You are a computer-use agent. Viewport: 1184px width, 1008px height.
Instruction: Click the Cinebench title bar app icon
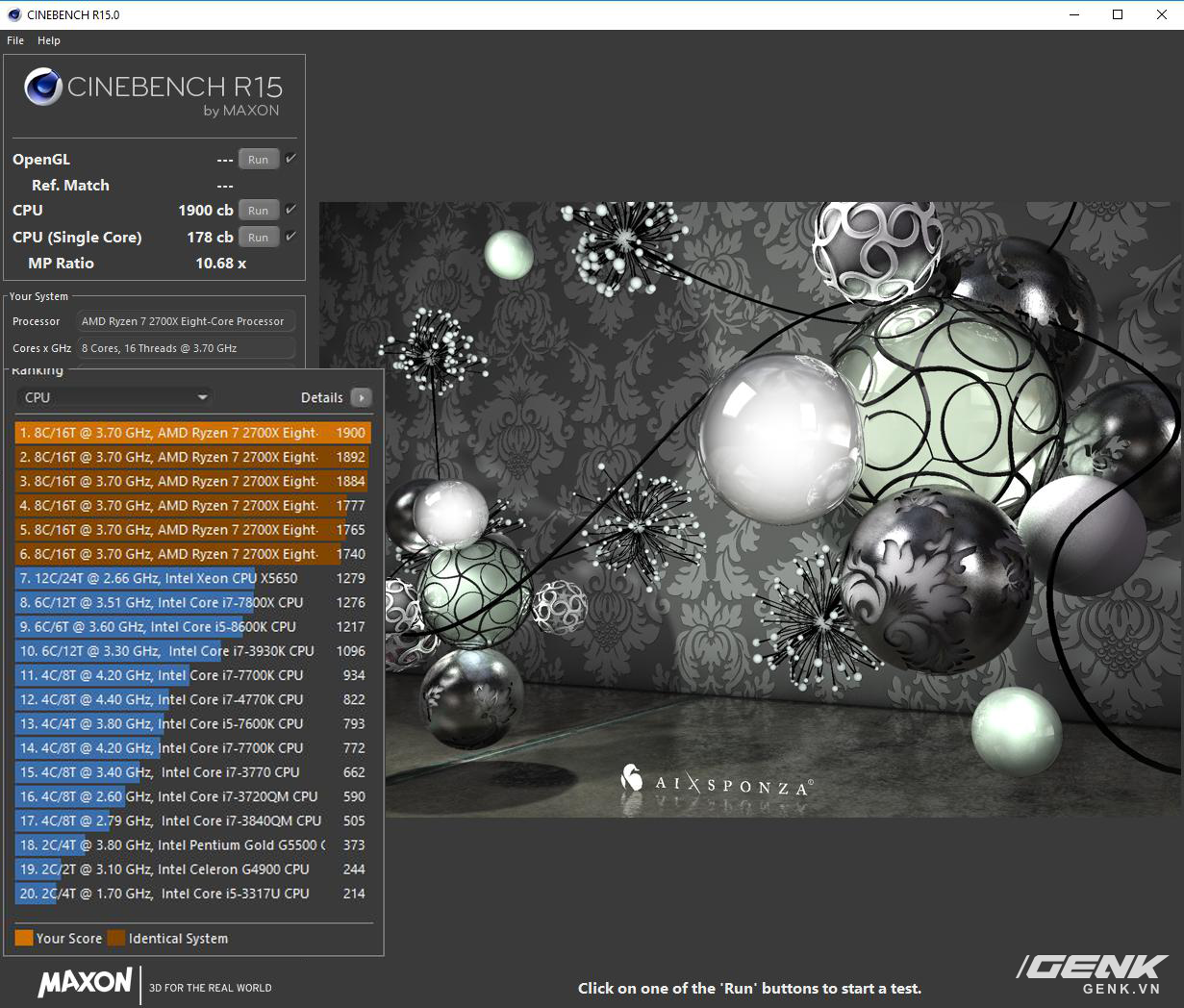click(13, 14)
